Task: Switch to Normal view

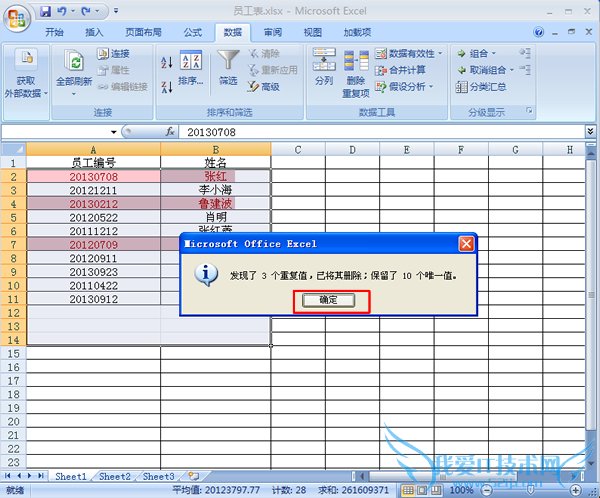Action: [408, 490]
